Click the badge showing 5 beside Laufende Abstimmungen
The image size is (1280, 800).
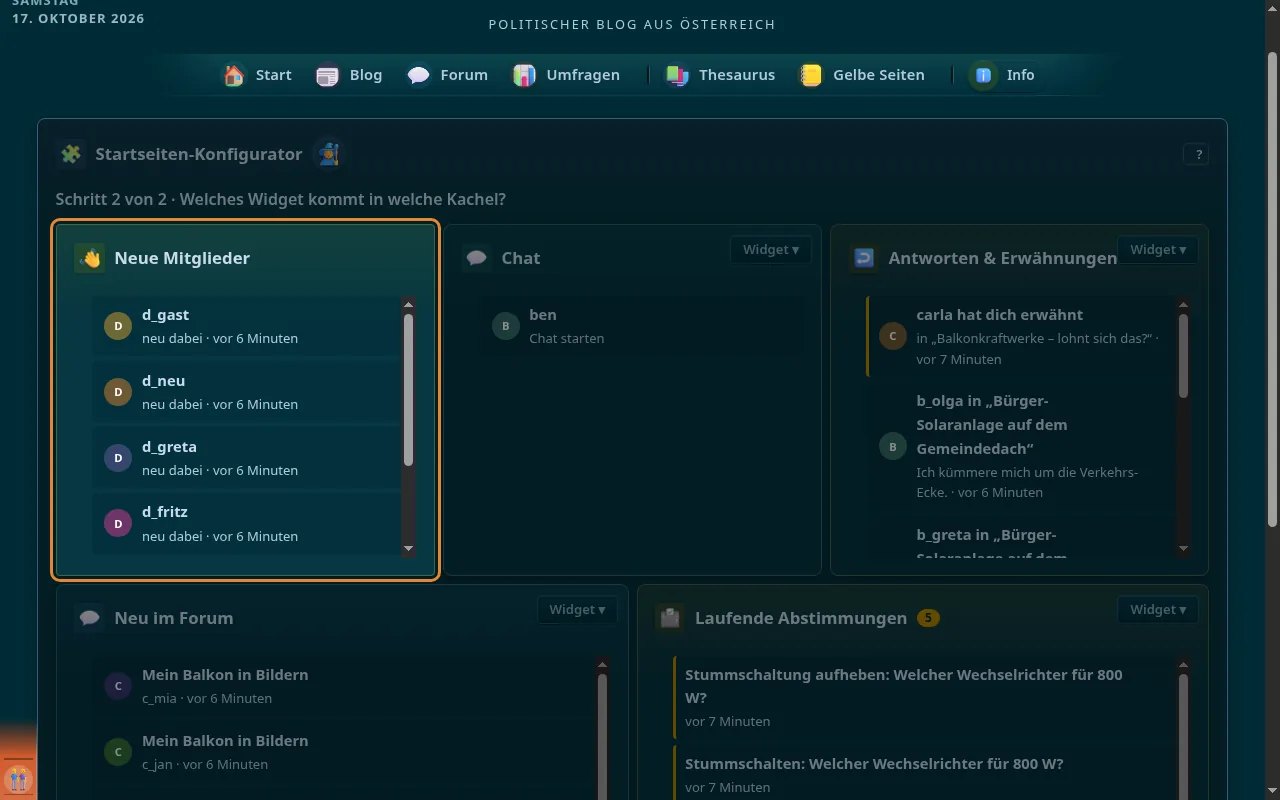click(x=928, y=618)
